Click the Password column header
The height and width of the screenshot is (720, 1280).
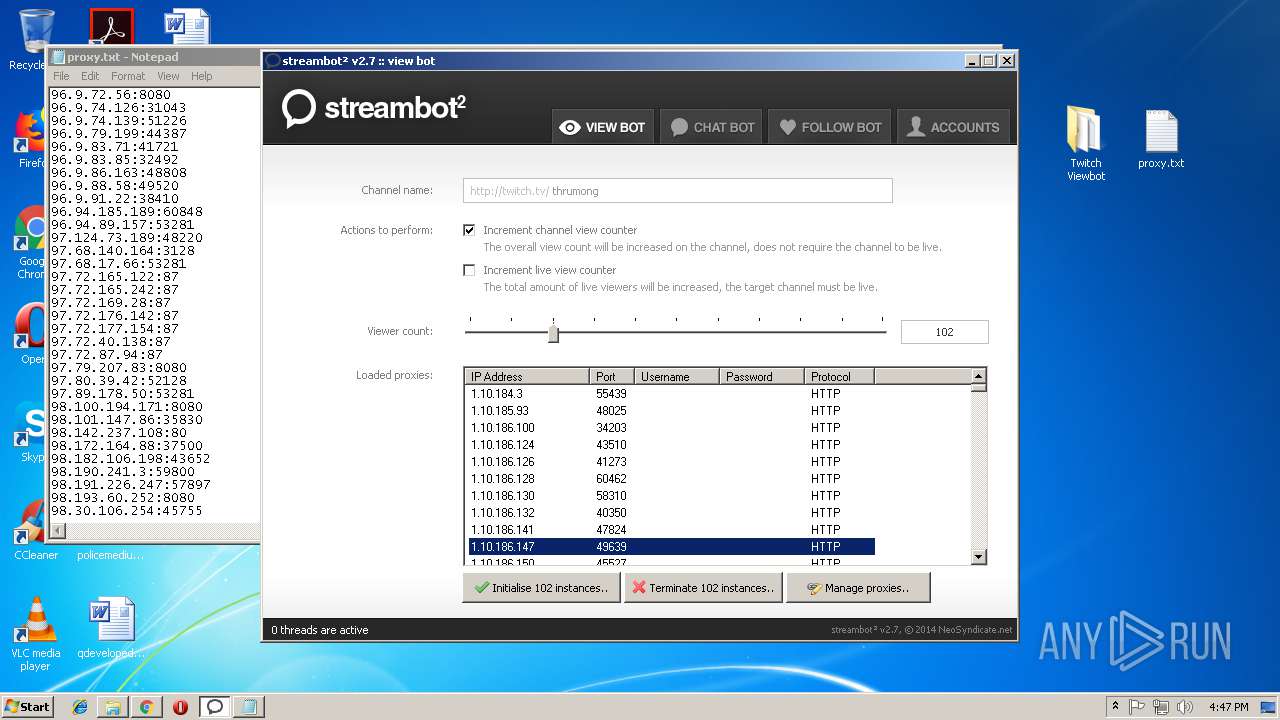coord(762,376)
